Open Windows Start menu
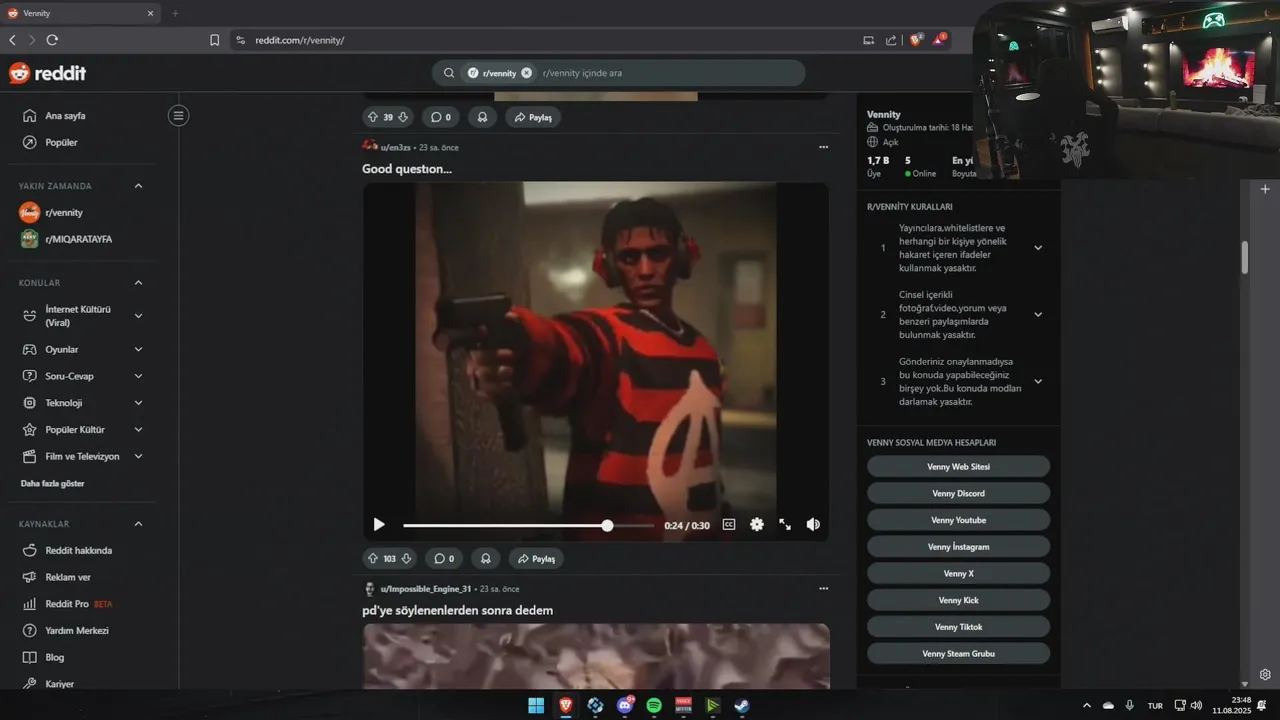1280x720 pixels. click(x=536, y=705)
